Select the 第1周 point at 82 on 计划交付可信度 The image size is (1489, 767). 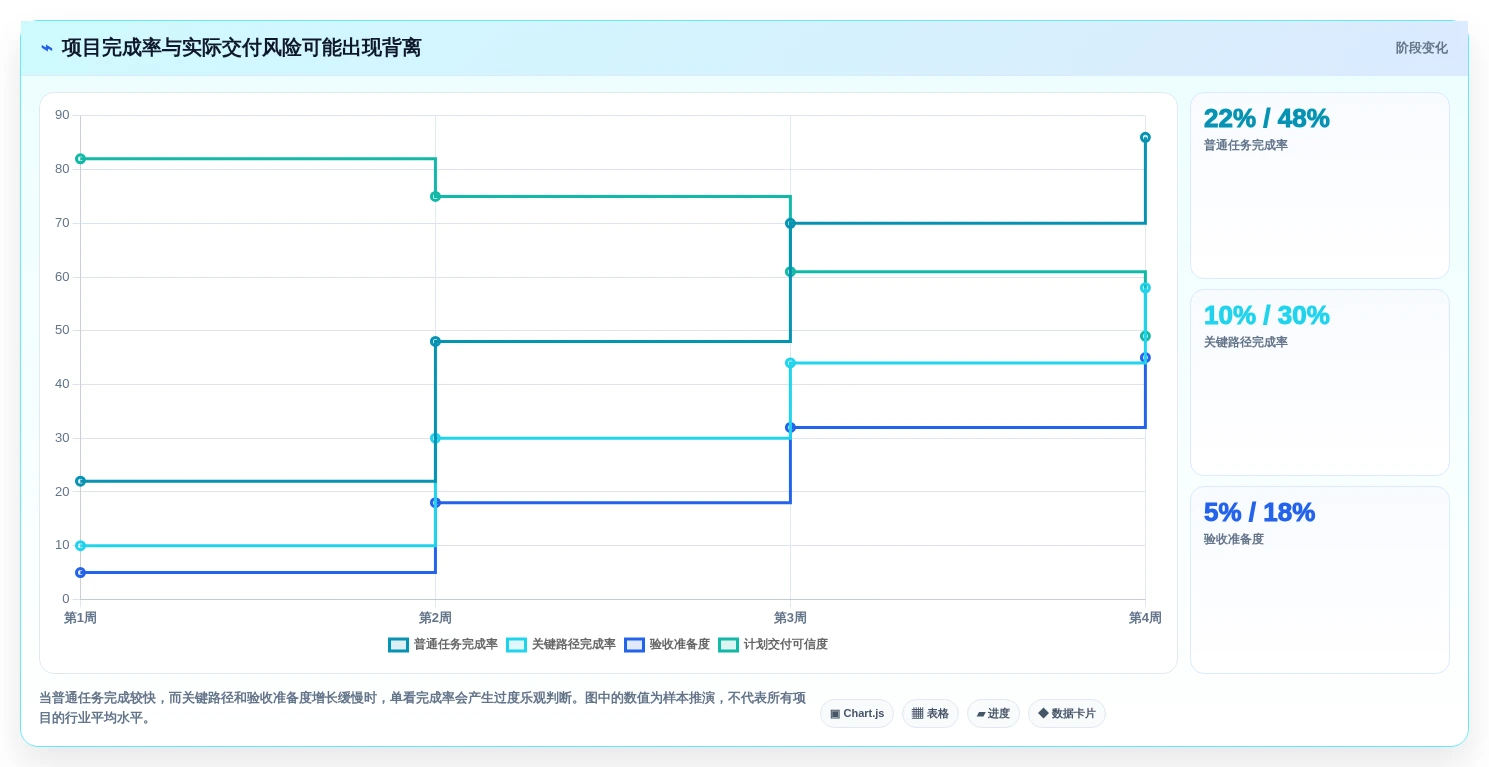click(x=80, y=159)
